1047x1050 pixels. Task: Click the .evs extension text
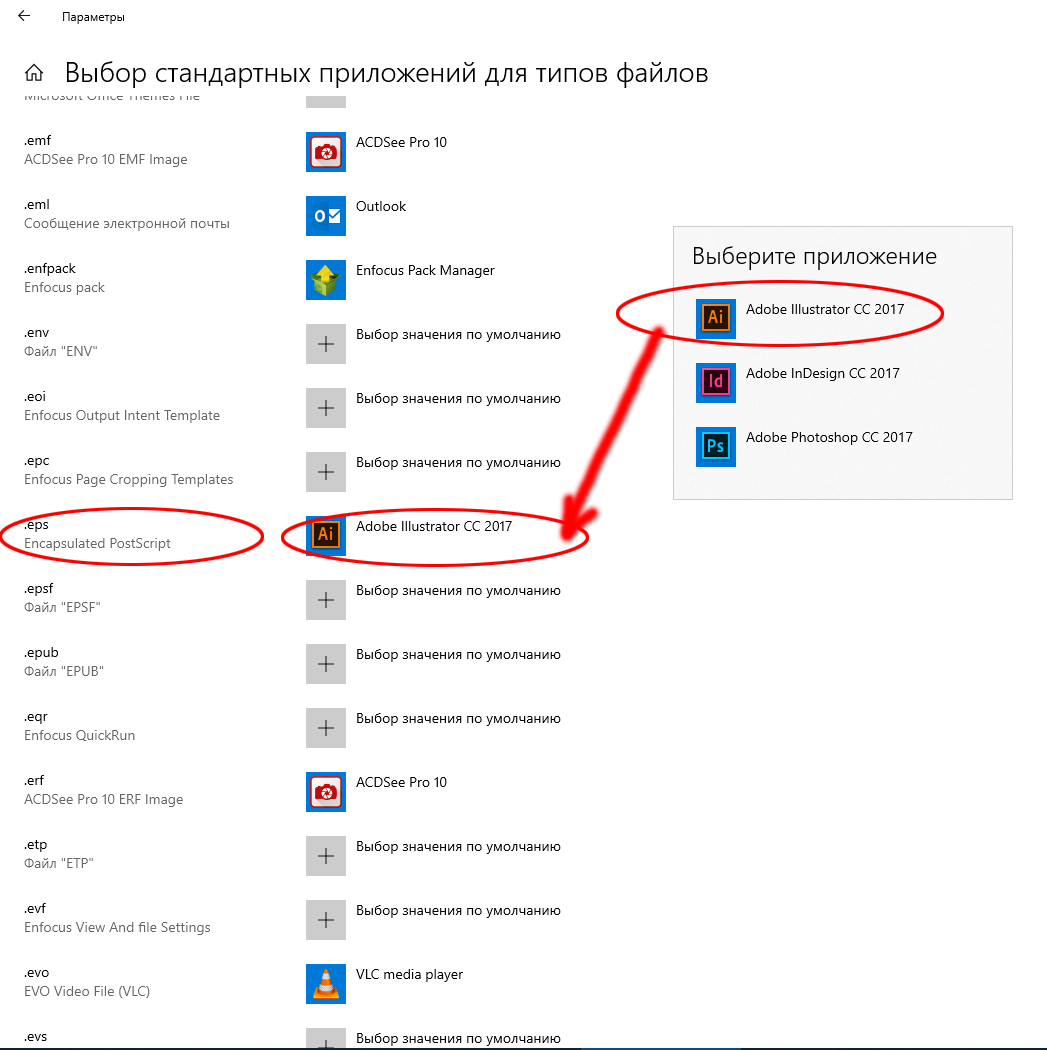35,1037
